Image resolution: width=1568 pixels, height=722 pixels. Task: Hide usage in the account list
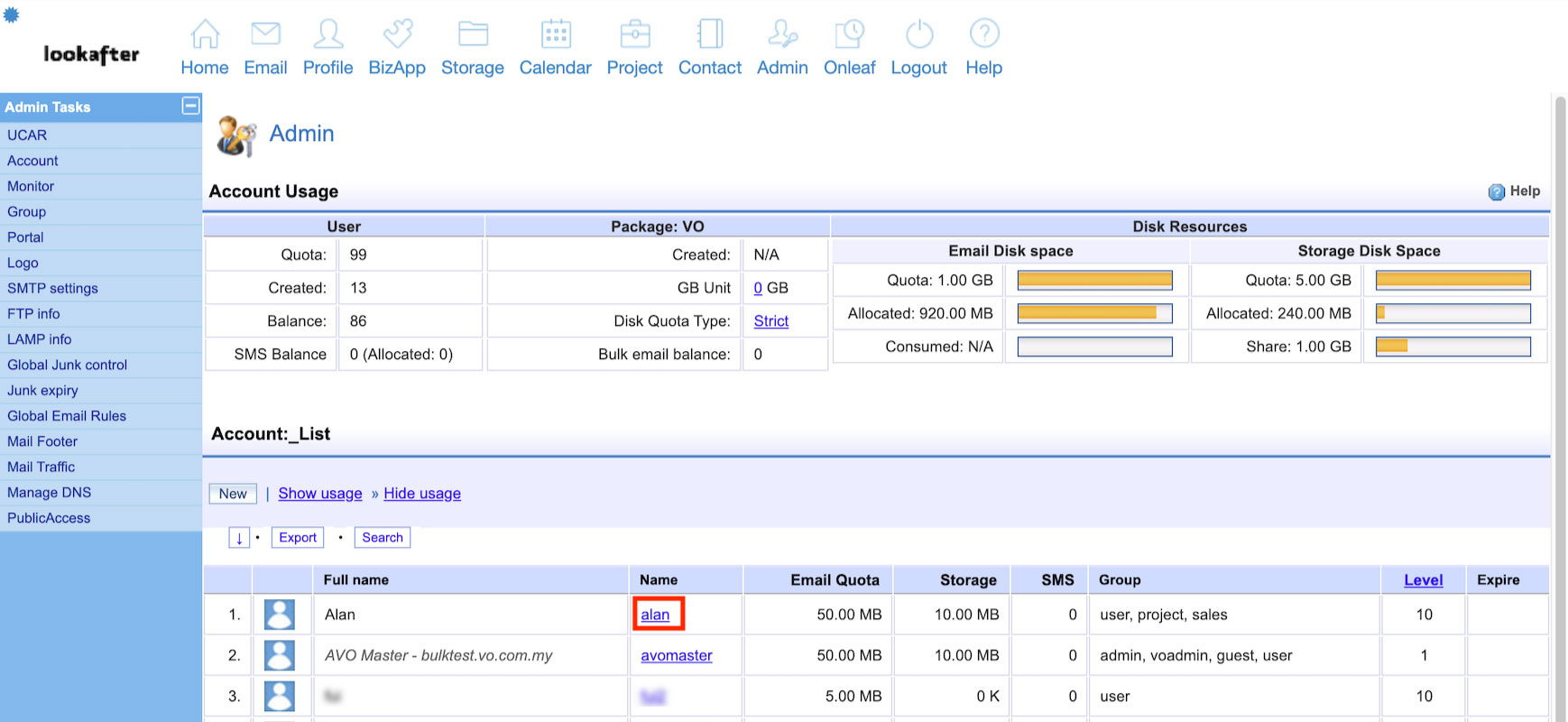point(422,494)
